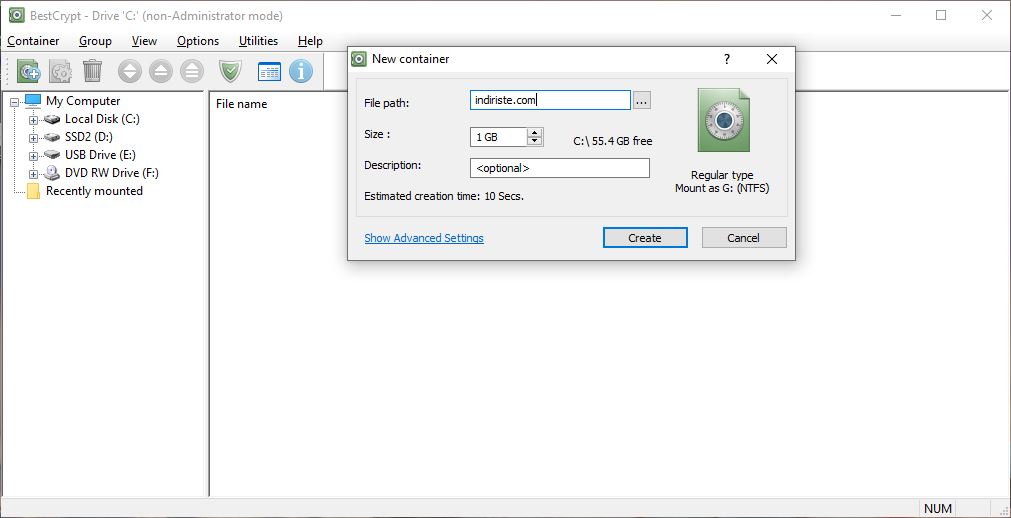The height and width of the screenshot is (518, 1011).
Task: Click the blue calendar table toolbar icon
Action: 269,71
